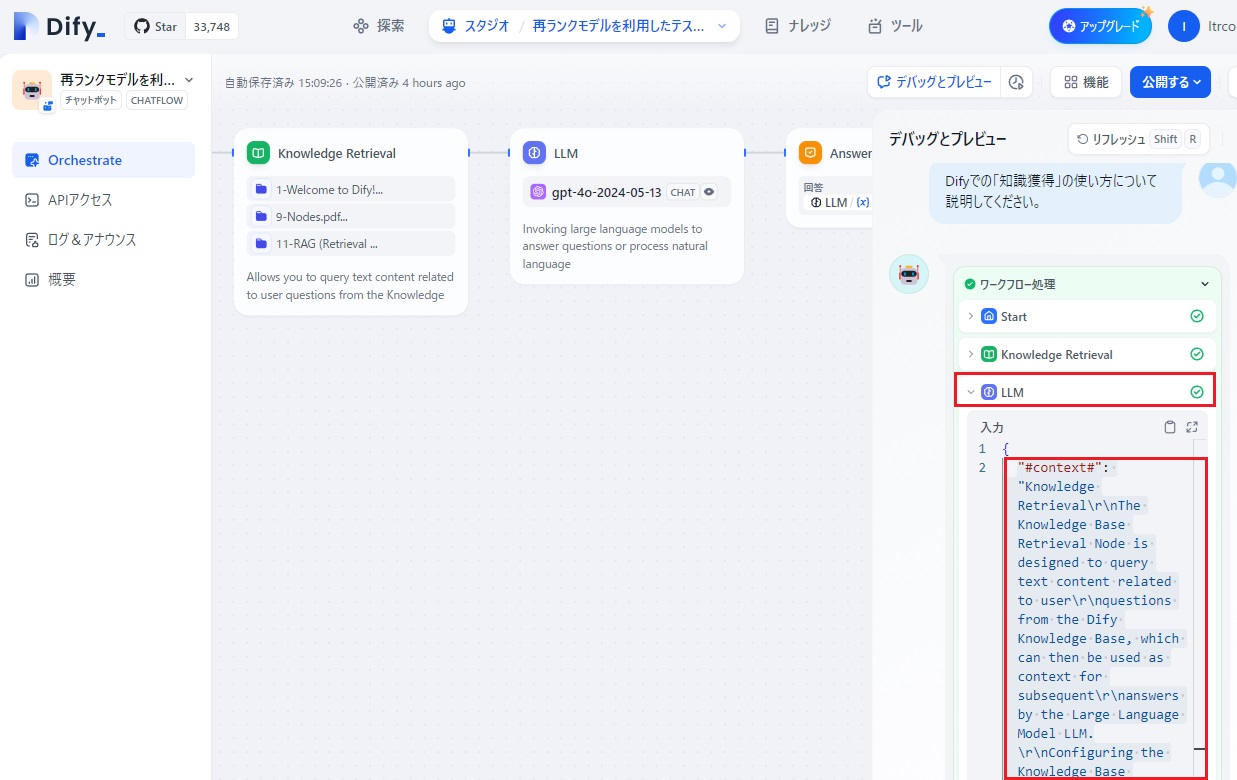Click the Start step home icon
The height and width of the screenshot is (780, 1237).
989,316
